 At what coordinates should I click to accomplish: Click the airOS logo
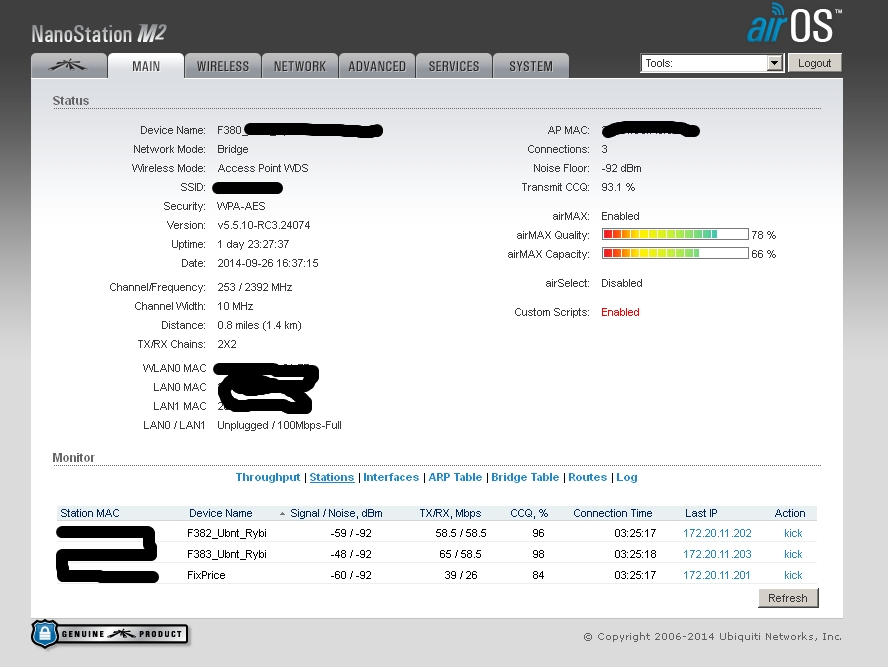click(x=794, y=23)
